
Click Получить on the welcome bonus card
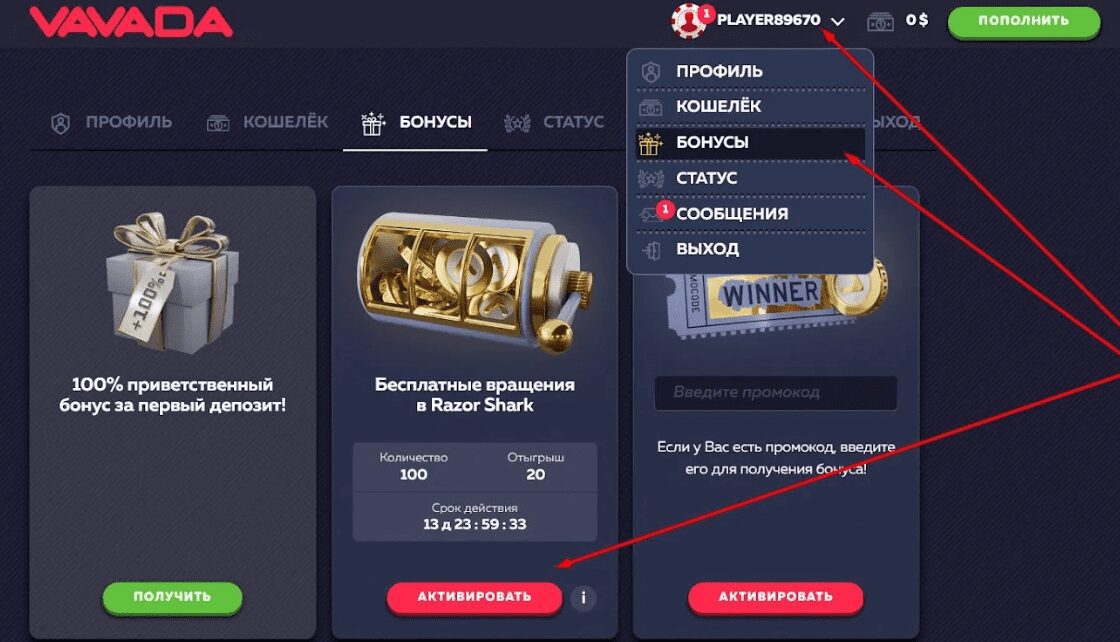(172, 597)
